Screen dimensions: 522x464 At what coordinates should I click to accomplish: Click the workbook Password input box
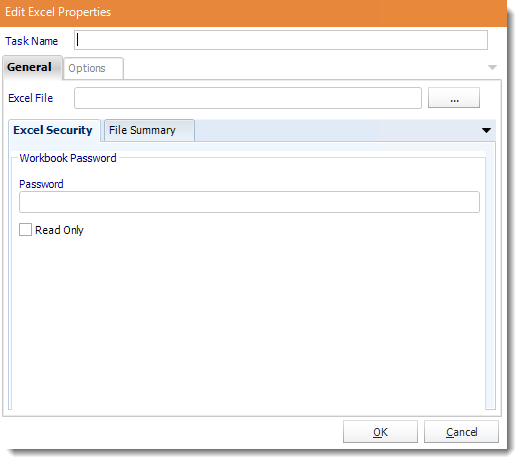(249, 202)
